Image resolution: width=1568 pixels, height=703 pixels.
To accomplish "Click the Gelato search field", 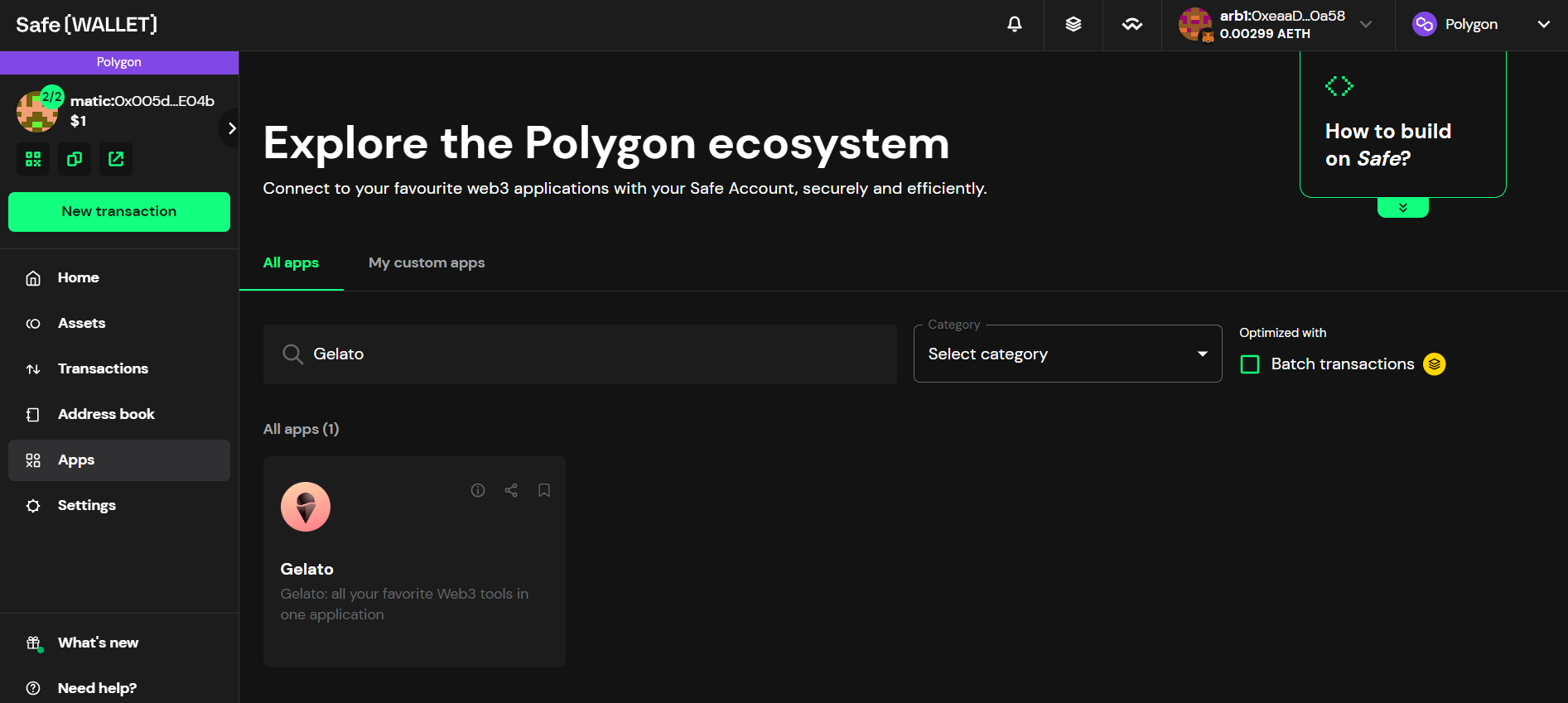I will click(x=580, y=354).
